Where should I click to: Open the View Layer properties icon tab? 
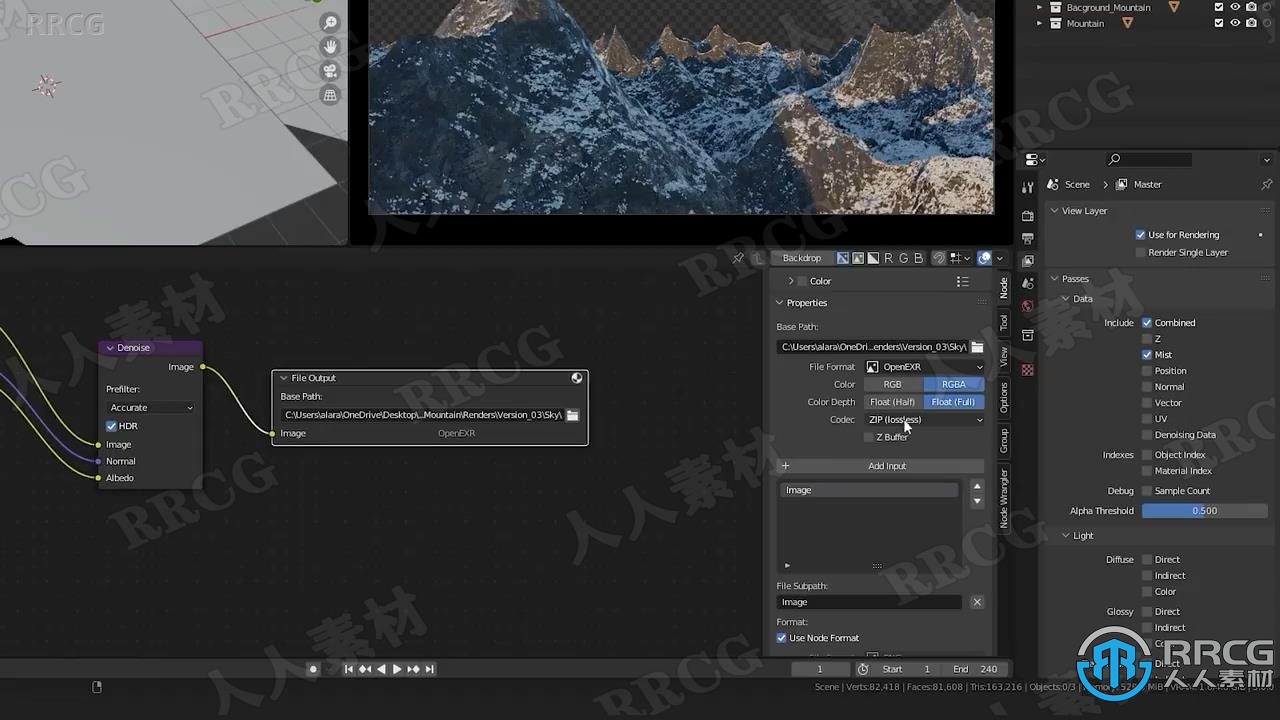point(1027,261)
